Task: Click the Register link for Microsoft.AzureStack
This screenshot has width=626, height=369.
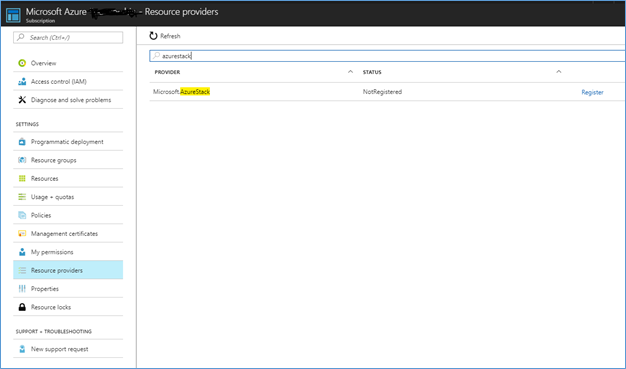Action: [592, 92]
